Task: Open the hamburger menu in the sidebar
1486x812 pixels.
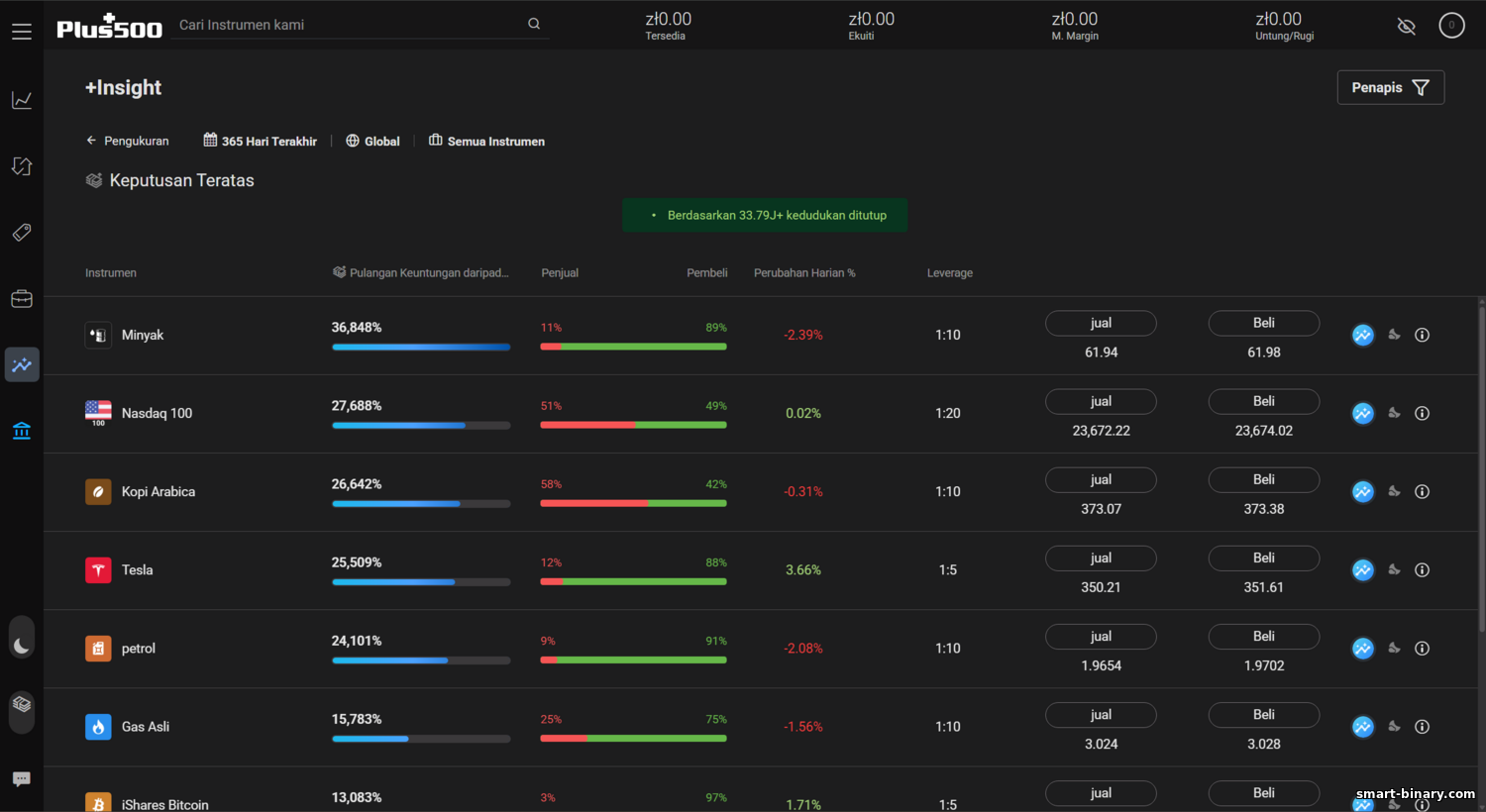Action: [x=22, y=32]
